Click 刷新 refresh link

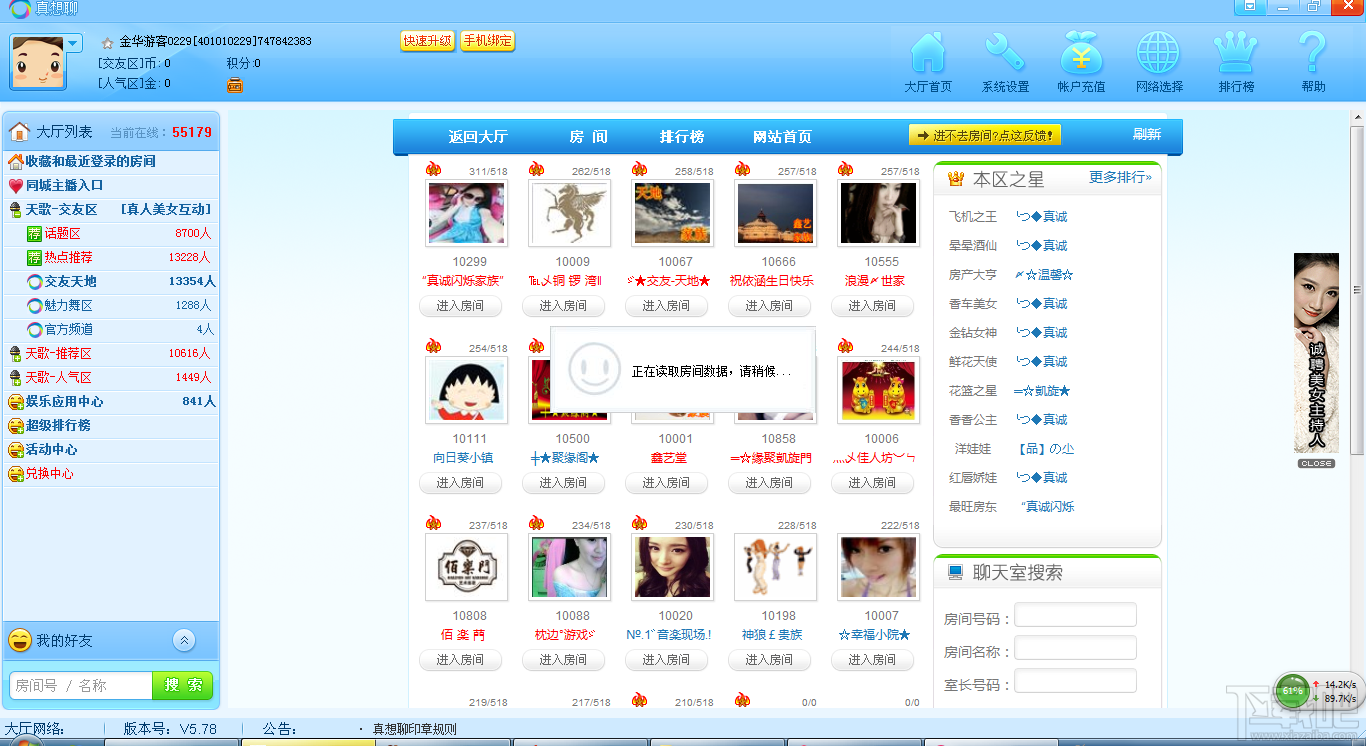(x=1147, y=134)
